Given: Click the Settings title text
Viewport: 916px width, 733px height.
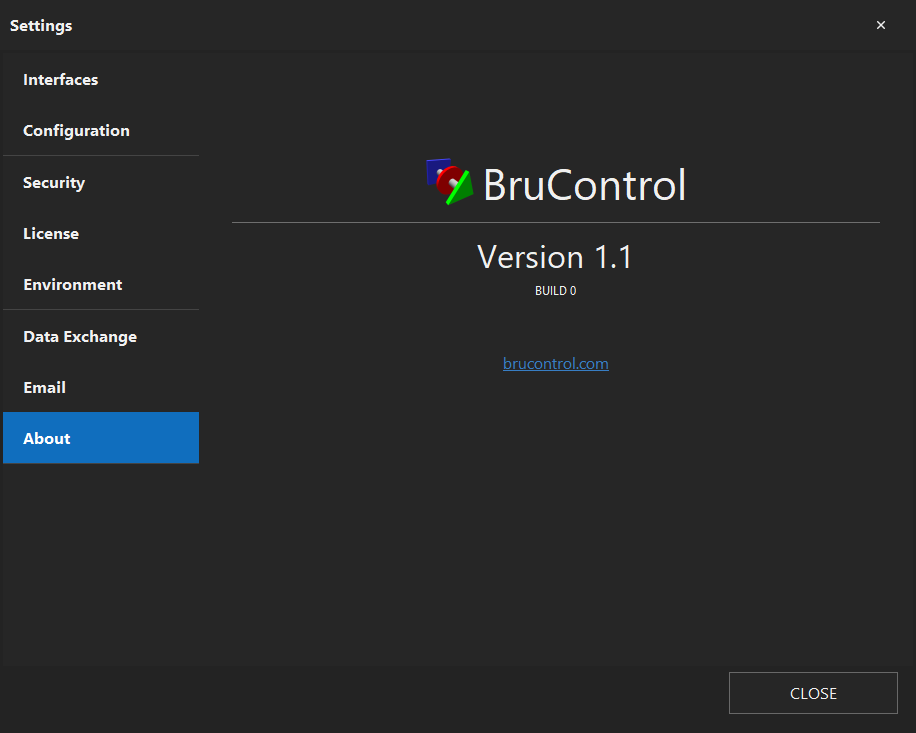Looking at the screenshot, I should (41, 26).
